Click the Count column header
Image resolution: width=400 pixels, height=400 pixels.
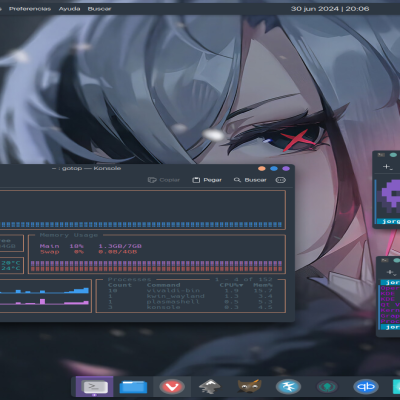tap(120, 285)
